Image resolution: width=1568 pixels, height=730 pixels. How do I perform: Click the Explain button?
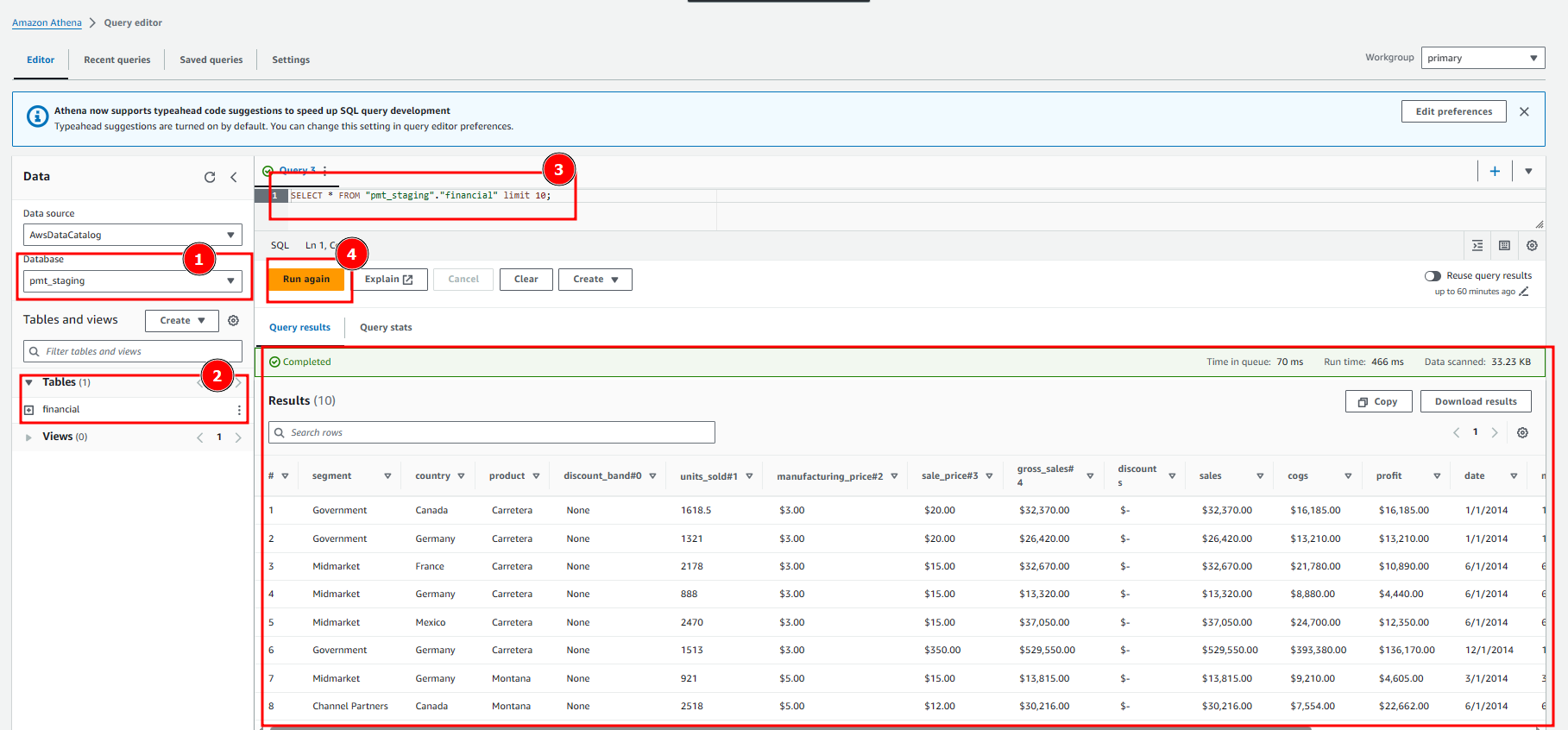coord(389,280)
